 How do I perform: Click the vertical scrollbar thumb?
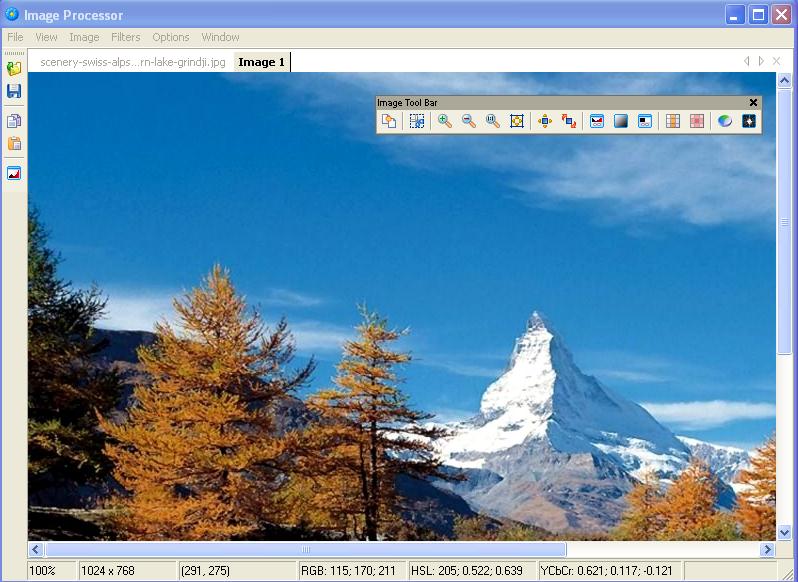784,221
